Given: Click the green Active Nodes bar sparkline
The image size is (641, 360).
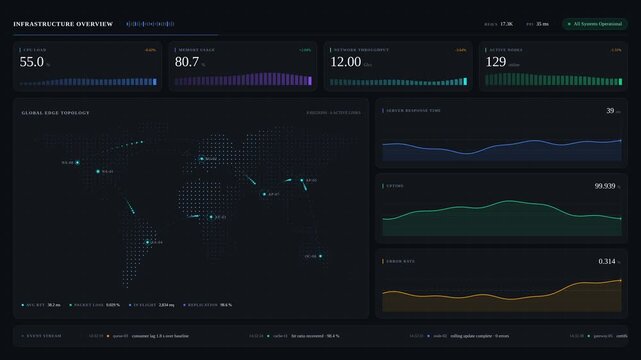Looking at the screenshot, I should click(554, 79).
